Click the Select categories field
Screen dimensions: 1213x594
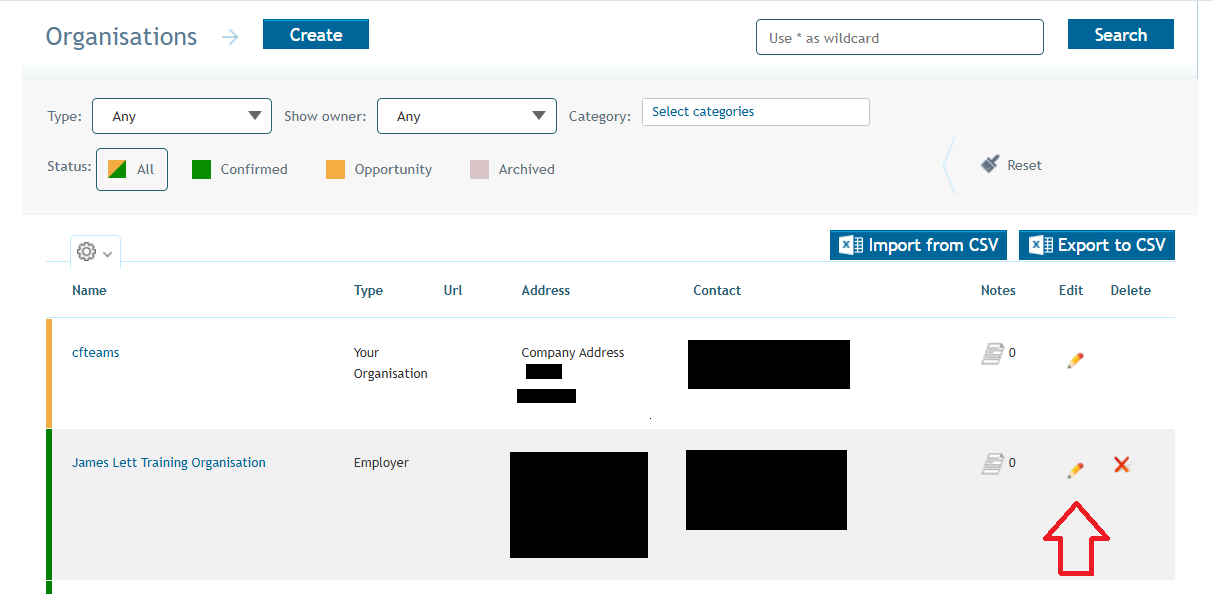[756, 112]
